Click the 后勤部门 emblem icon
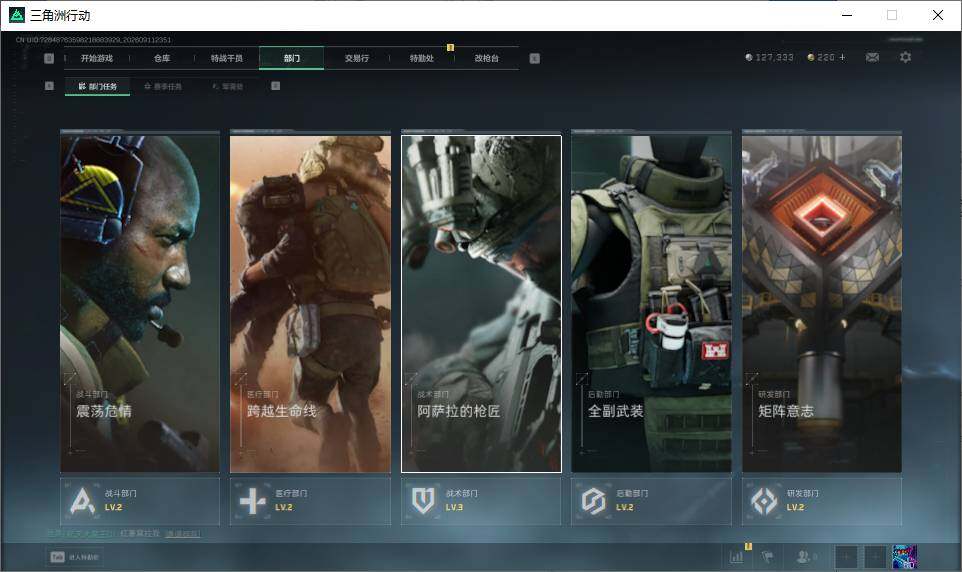Image resolution: width=962 pixels, height=572 pixels. (x=593, y=501)
